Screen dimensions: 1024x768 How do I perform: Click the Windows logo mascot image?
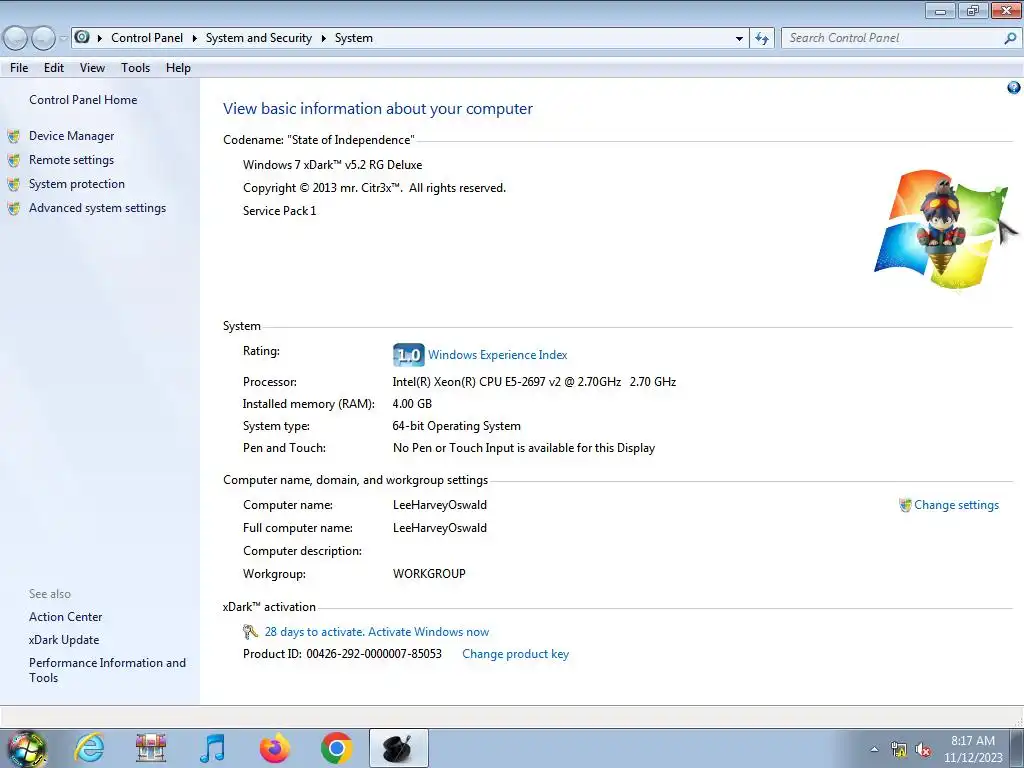click(943, 229)
